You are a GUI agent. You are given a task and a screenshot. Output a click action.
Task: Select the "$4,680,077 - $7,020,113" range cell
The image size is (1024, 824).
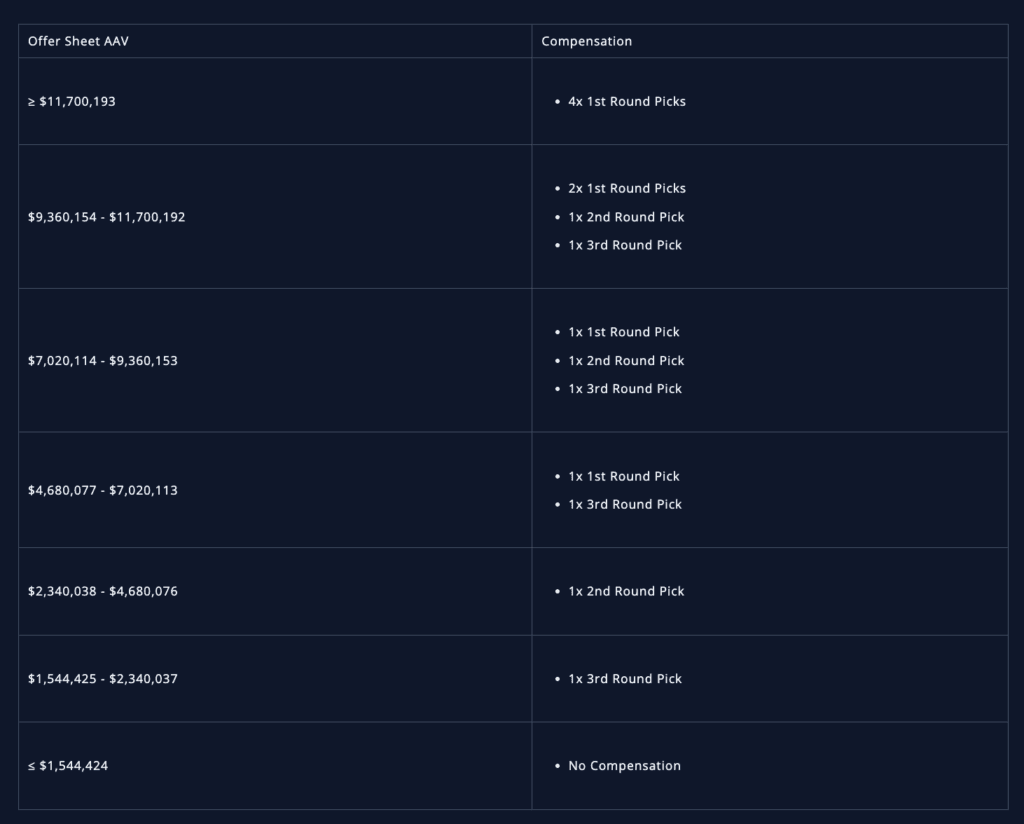pyautogui.click(x=103, y=490)
